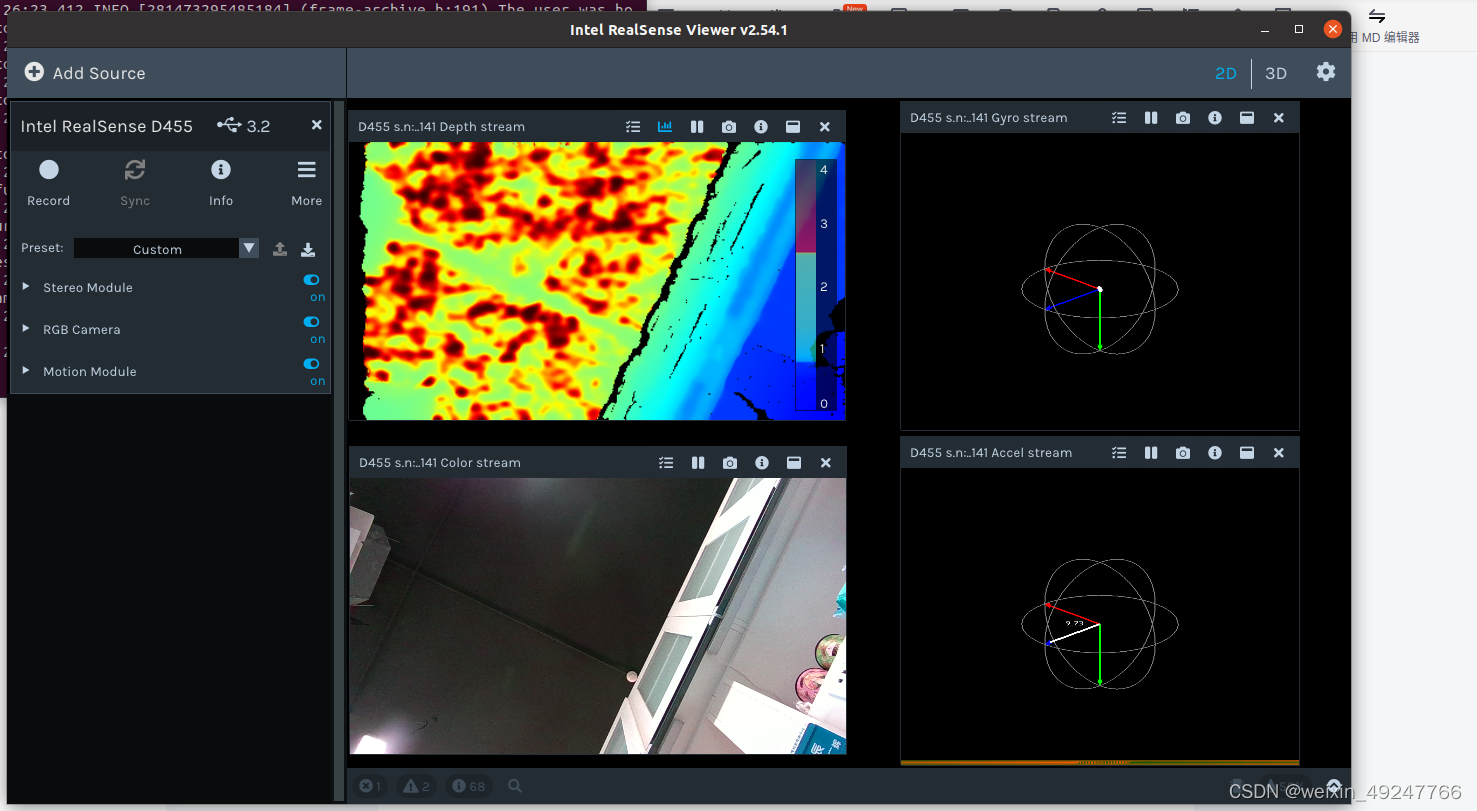
Task: Open device Info in the D455 panel
Action: (x=221, y=182)
